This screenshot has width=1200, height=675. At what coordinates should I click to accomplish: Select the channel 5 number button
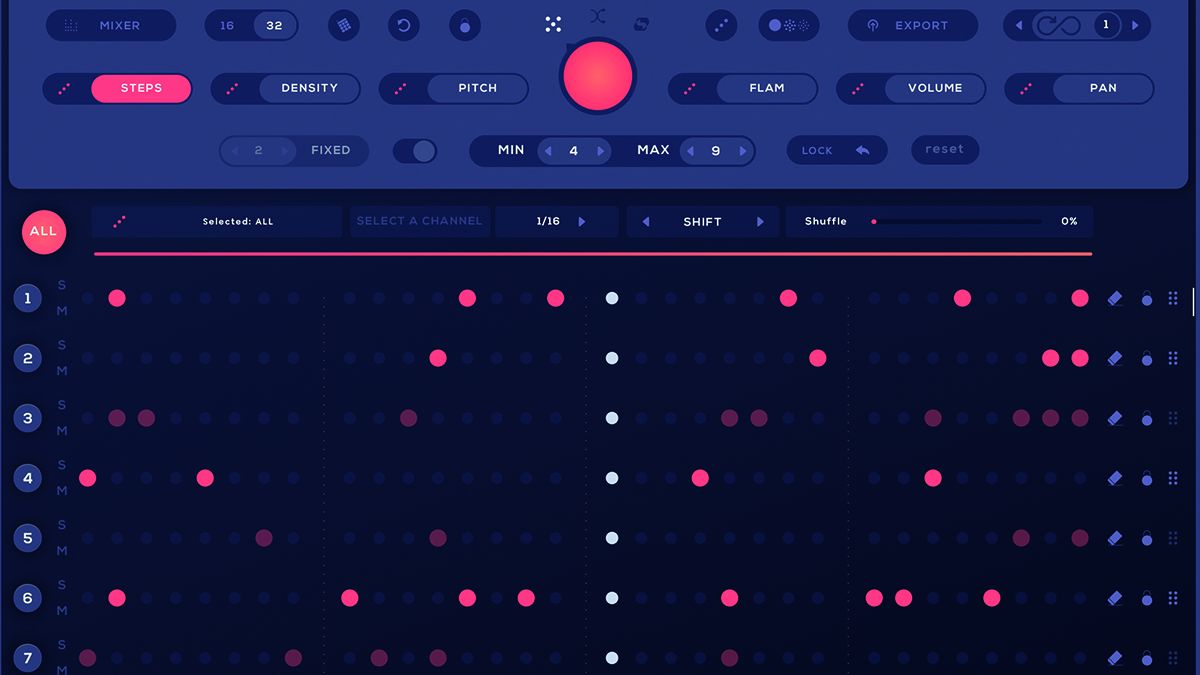click(x=28, y=538)
